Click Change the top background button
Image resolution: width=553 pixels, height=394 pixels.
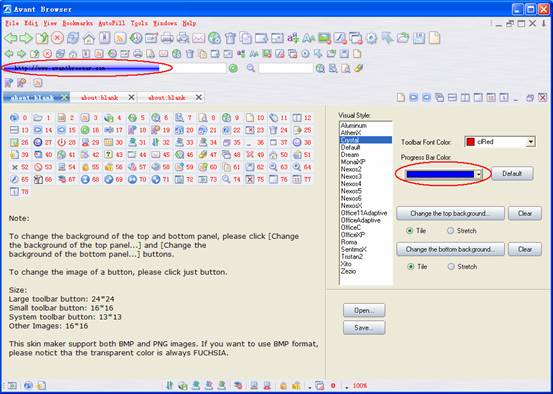coord(450,213)
